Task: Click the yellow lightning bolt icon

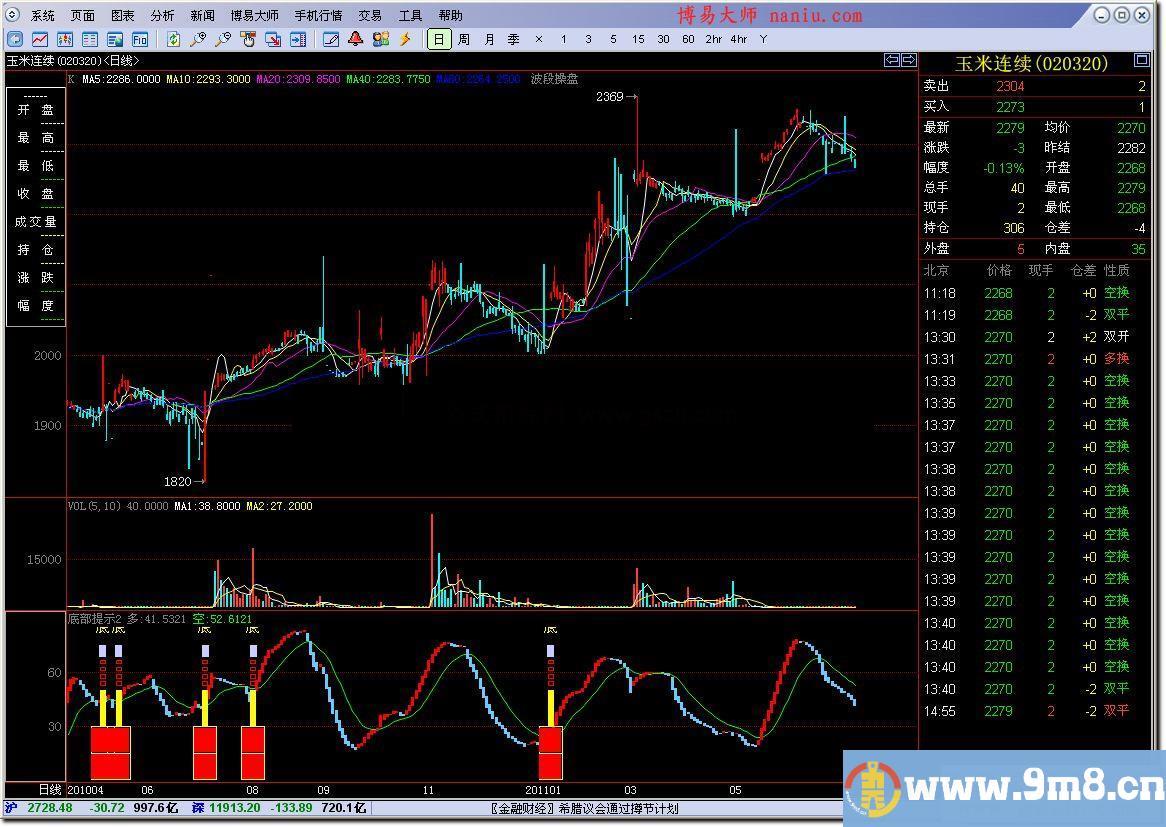Action: tap(405, 40)
